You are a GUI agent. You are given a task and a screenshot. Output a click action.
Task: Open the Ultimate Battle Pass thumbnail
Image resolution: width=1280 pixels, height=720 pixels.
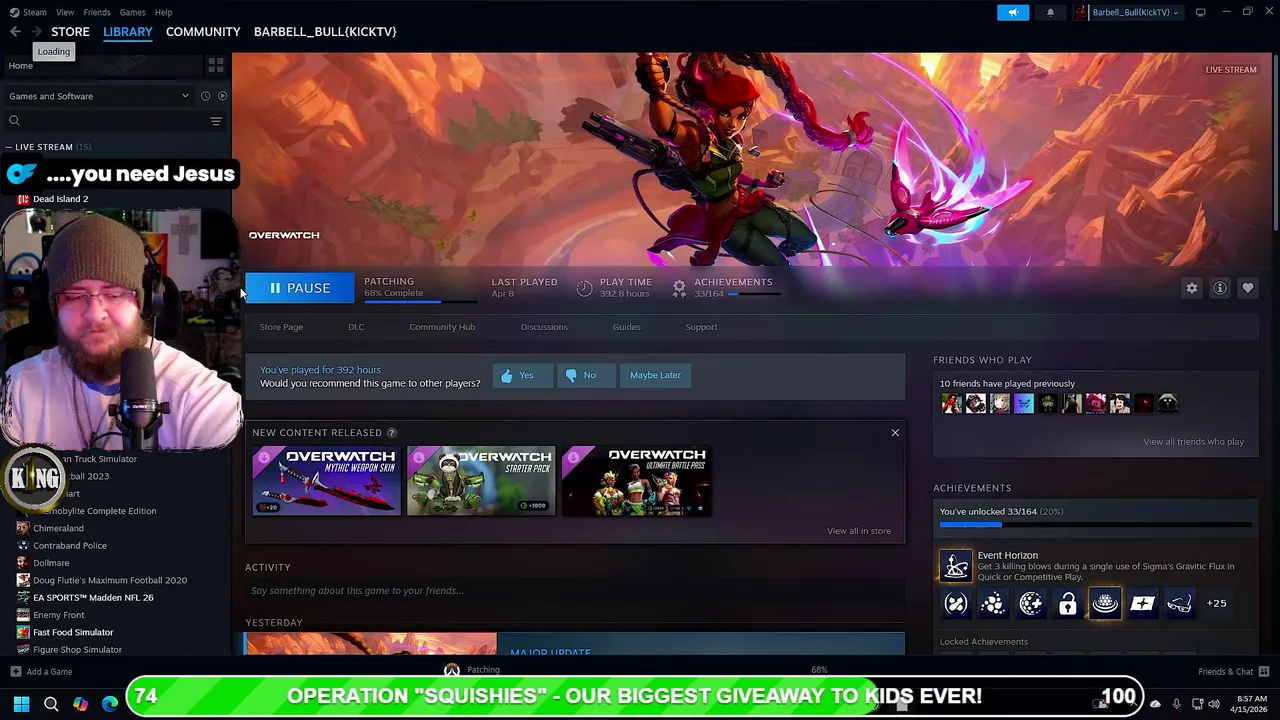click(636, 481)
